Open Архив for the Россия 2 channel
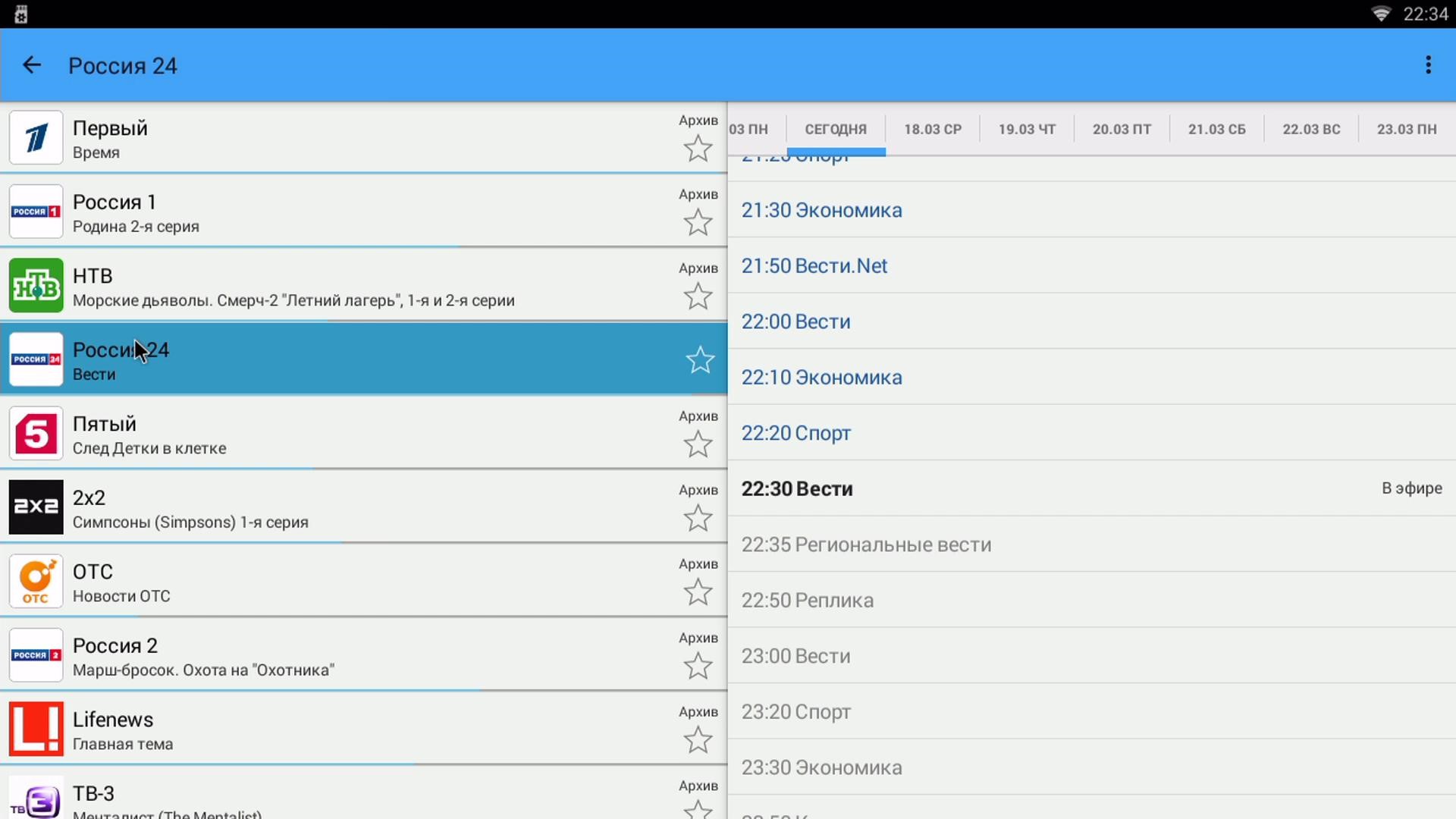This screenshot has width=1456, height=819. (698, 639)
